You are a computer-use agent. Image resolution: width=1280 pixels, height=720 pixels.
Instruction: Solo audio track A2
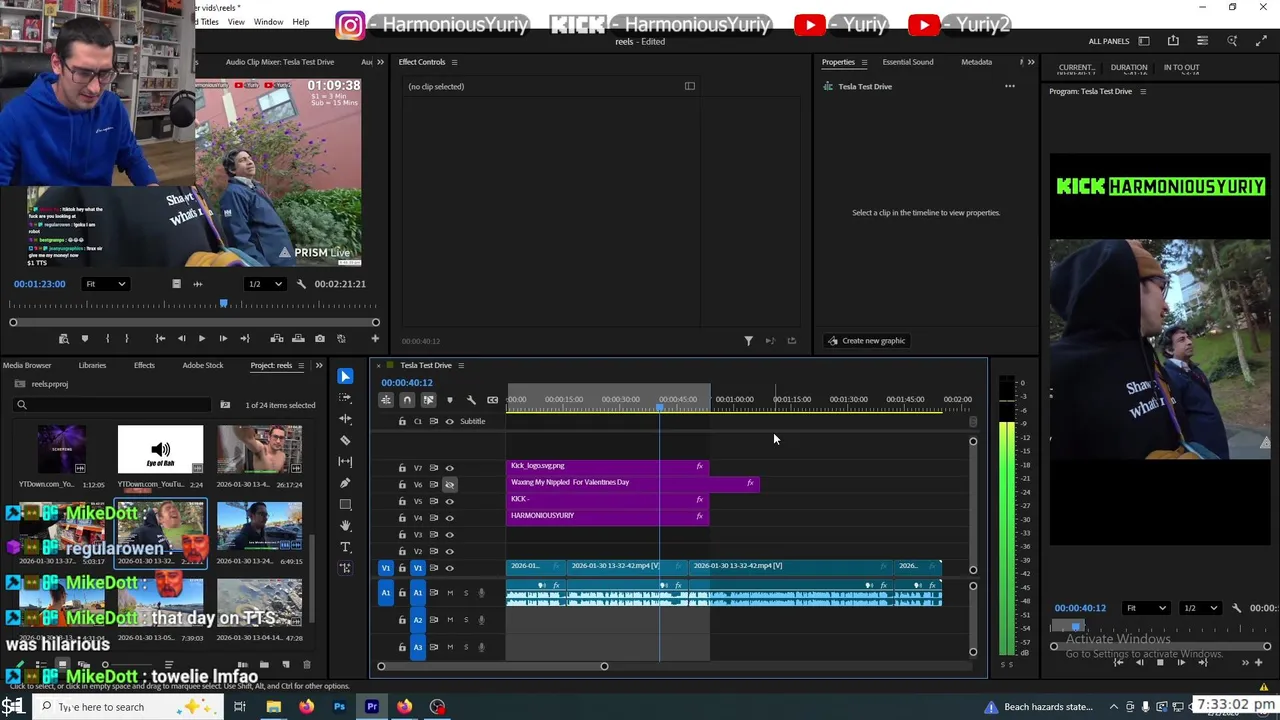click(465, 620)
